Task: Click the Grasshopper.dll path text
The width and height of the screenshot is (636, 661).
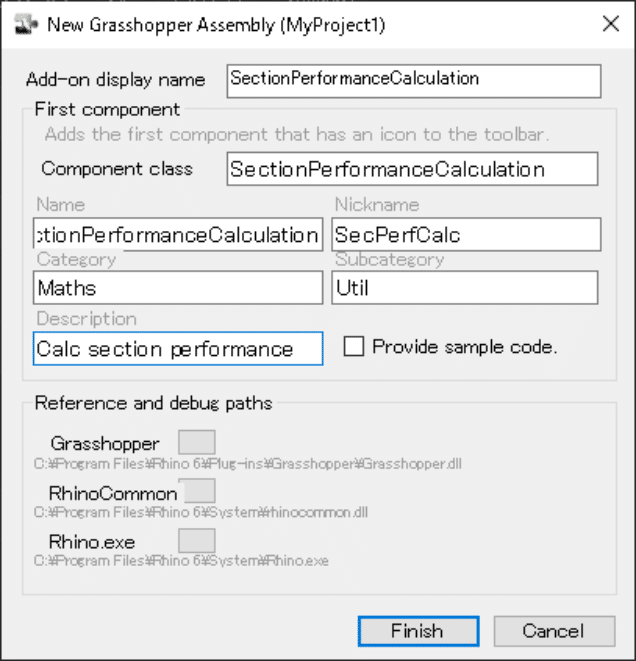Action: [247, 464]
